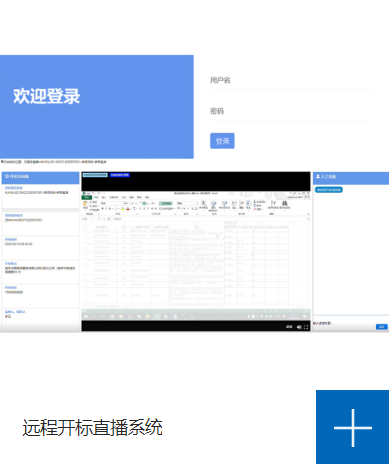
Task: Click the location pin icon in breadcrumb
Action: 2,162
